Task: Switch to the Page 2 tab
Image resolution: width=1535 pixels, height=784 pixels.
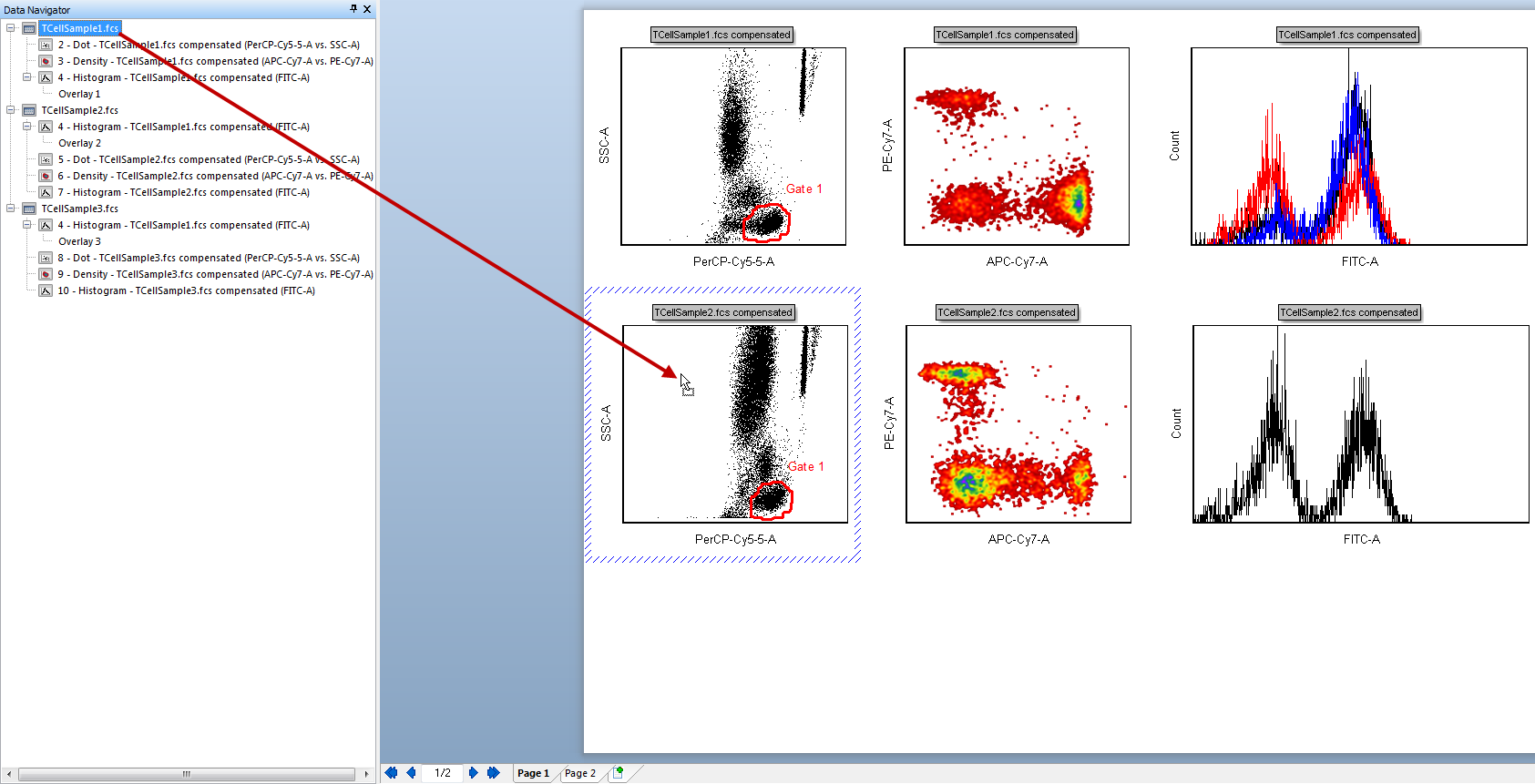Action: pyautogui.click(x=579, y=773)
